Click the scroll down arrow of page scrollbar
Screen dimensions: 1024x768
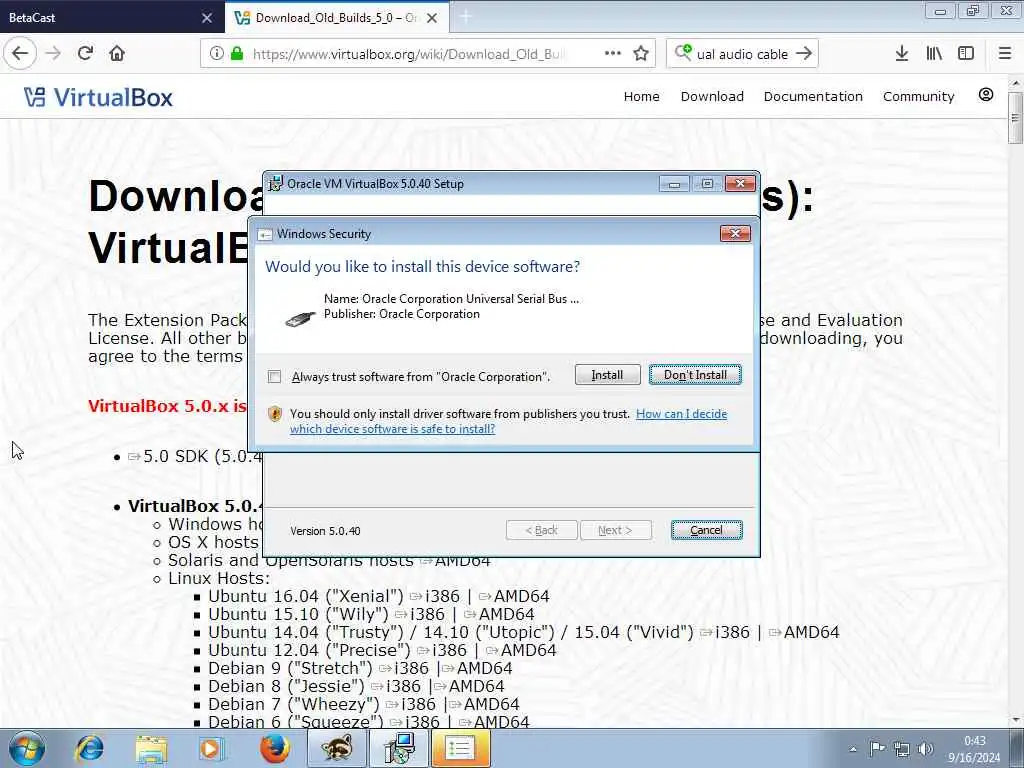1015,720
